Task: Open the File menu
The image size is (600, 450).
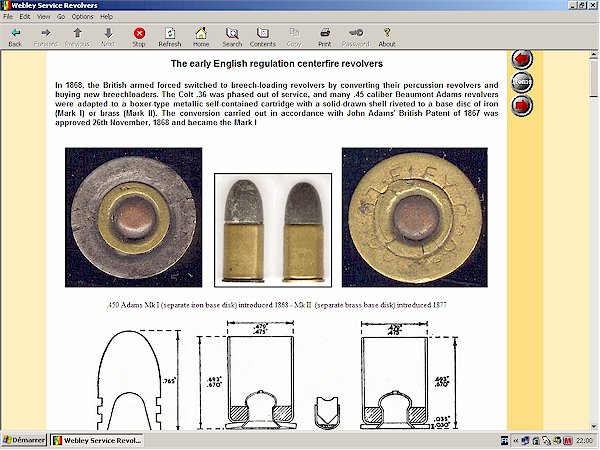Action: click(x=8, y=16)
